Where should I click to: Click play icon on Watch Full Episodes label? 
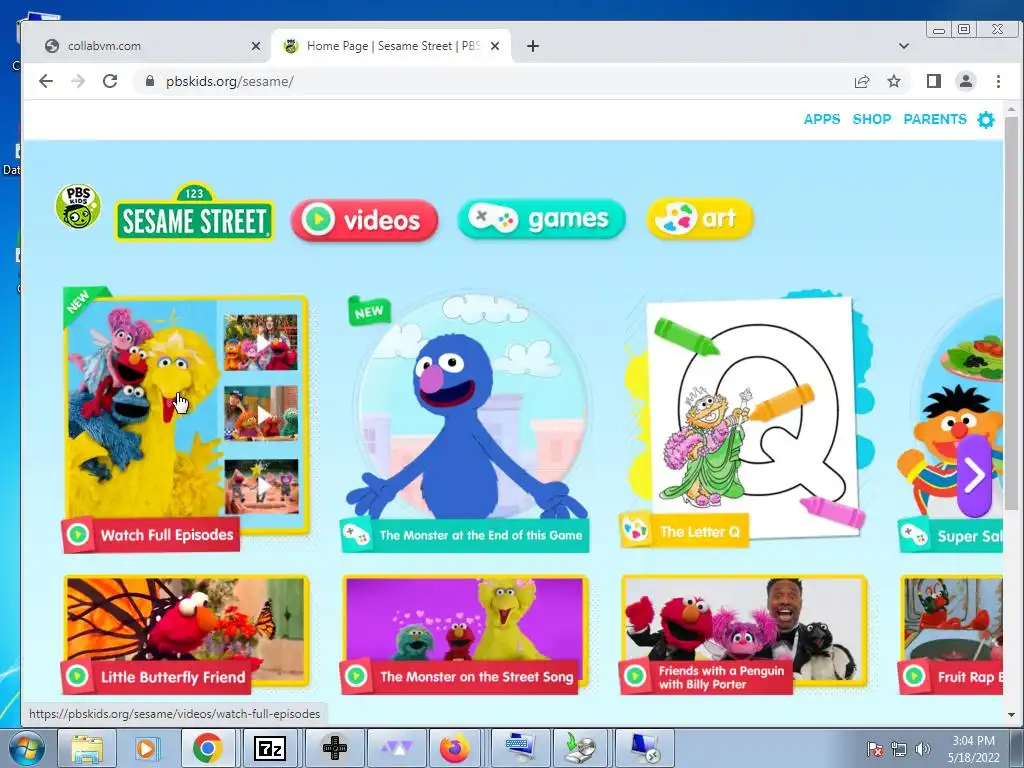[78, 535]
